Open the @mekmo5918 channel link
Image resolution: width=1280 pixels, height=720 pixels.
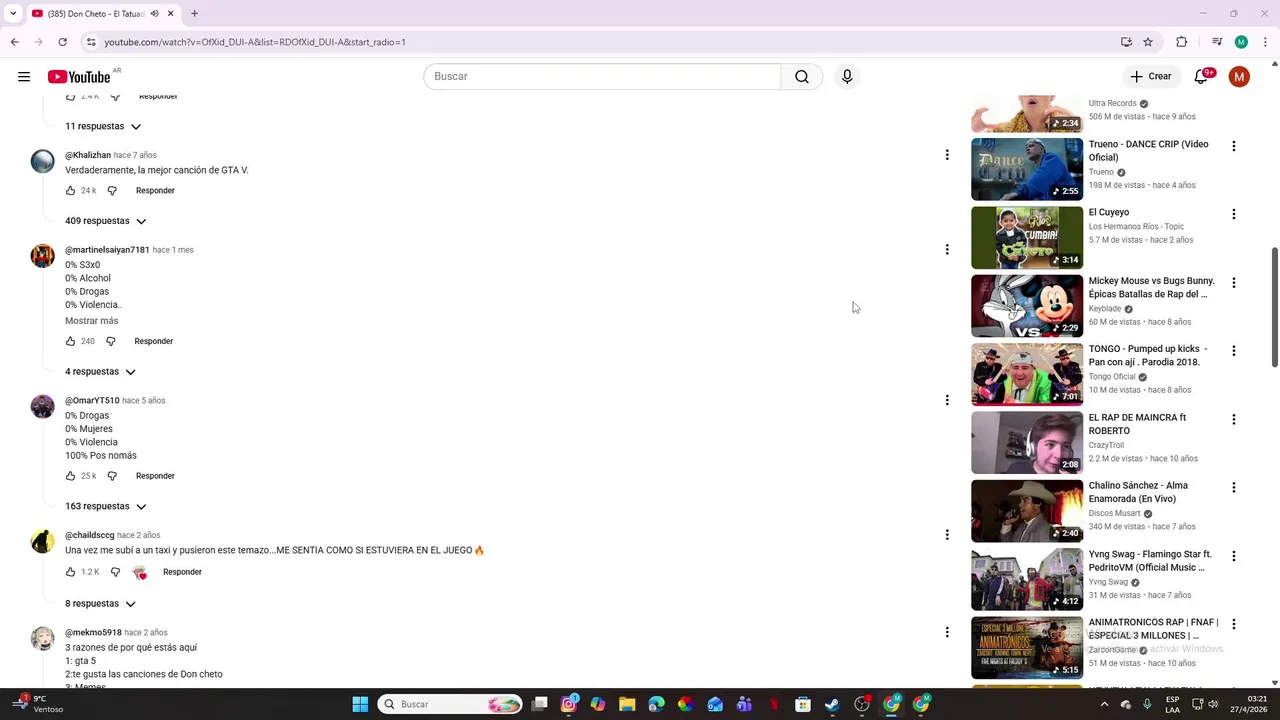pos(93,633)
